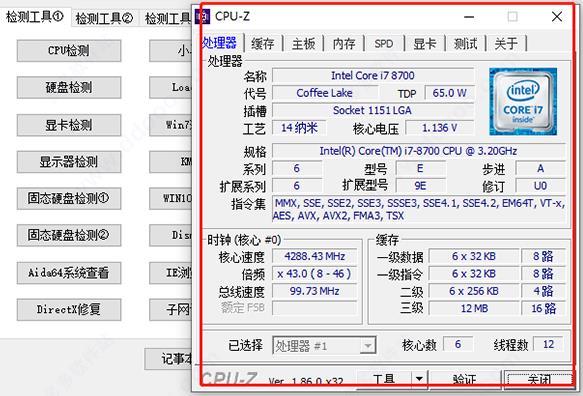Click the 线程数 value 12
The height and width of the screenshot is (396, 583).
[x=548, y=344]
